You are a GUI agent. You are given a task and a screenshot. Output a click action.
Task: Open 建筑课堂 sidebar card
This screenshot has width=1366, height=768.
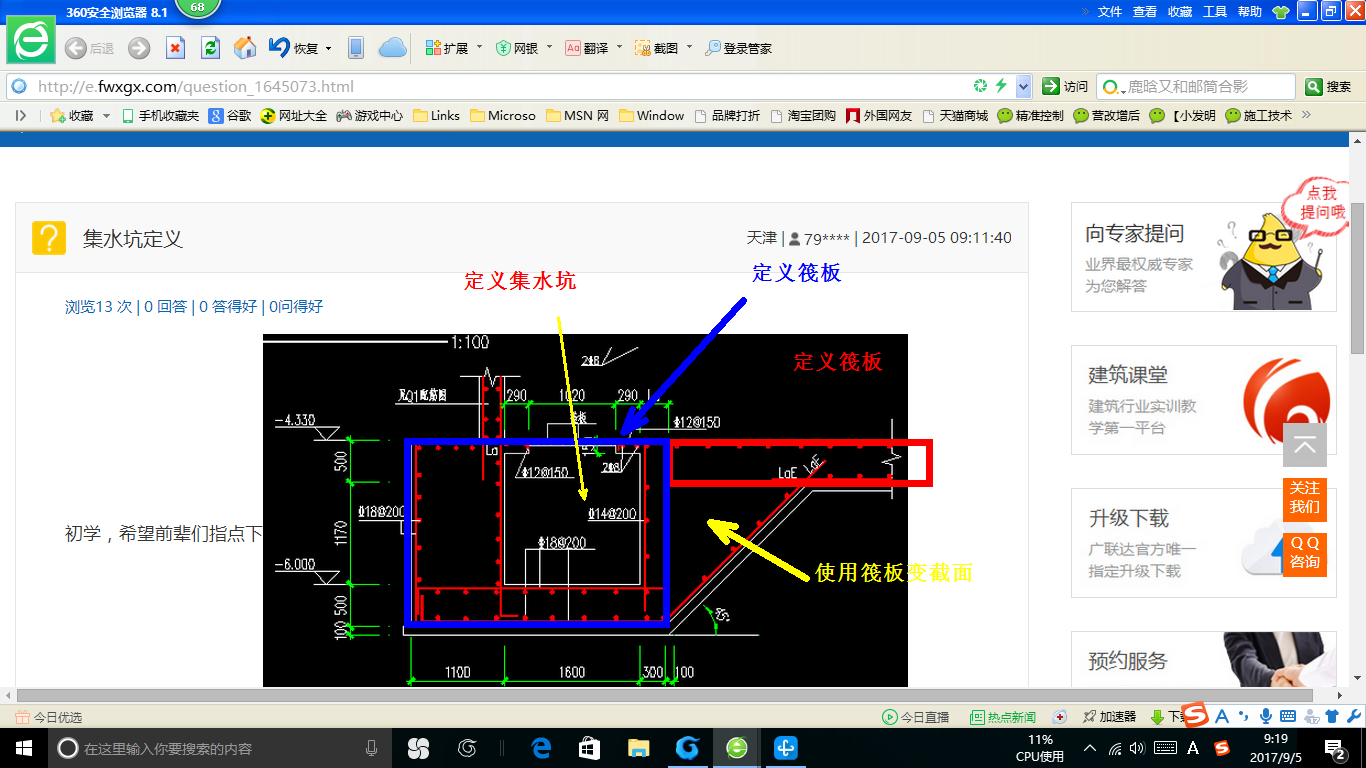[1203, 400]
